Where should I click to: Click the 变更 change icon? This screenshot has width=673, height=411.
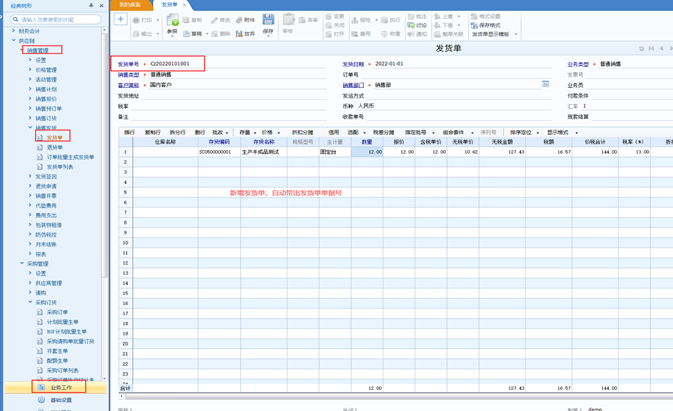point(328,16)
